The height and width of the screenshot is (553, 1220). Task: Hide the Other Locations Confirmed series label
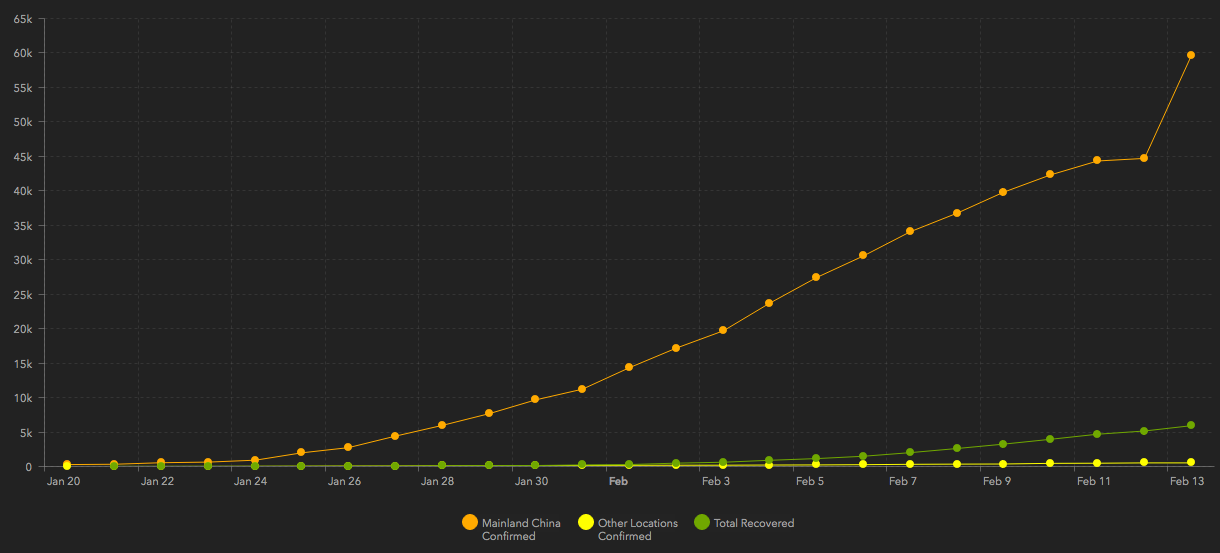(x=637, y=529)
